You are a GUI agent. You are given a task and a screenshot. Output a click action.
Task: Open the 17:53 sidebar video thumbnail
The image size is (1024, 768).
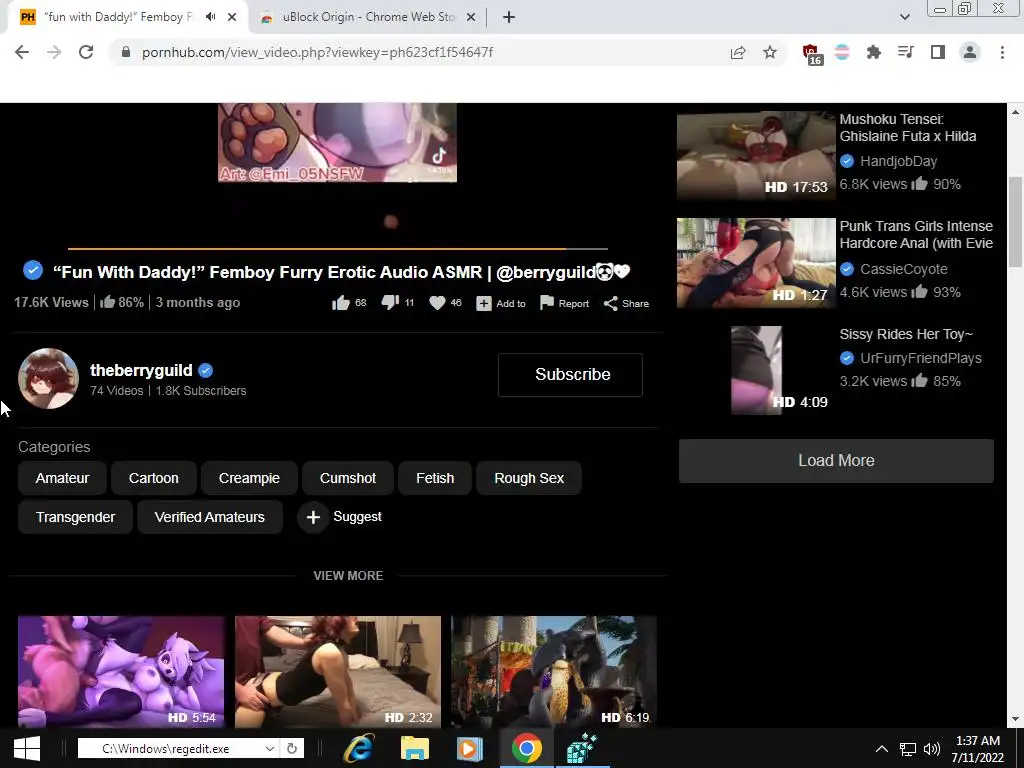[756, 155]
